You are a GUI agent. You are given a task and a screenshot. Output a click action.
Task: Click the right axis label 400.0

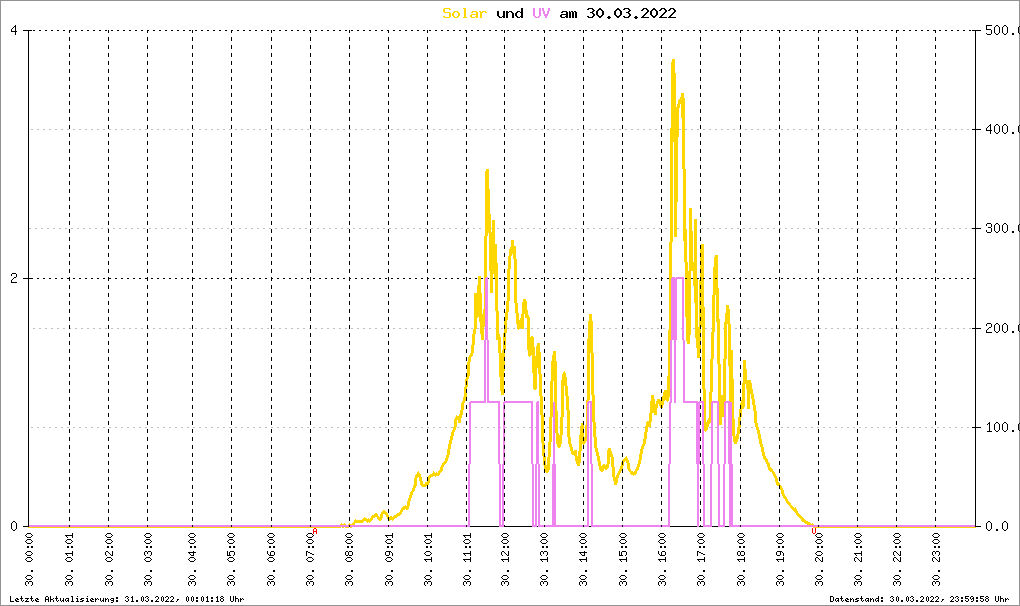[1000, 130]
